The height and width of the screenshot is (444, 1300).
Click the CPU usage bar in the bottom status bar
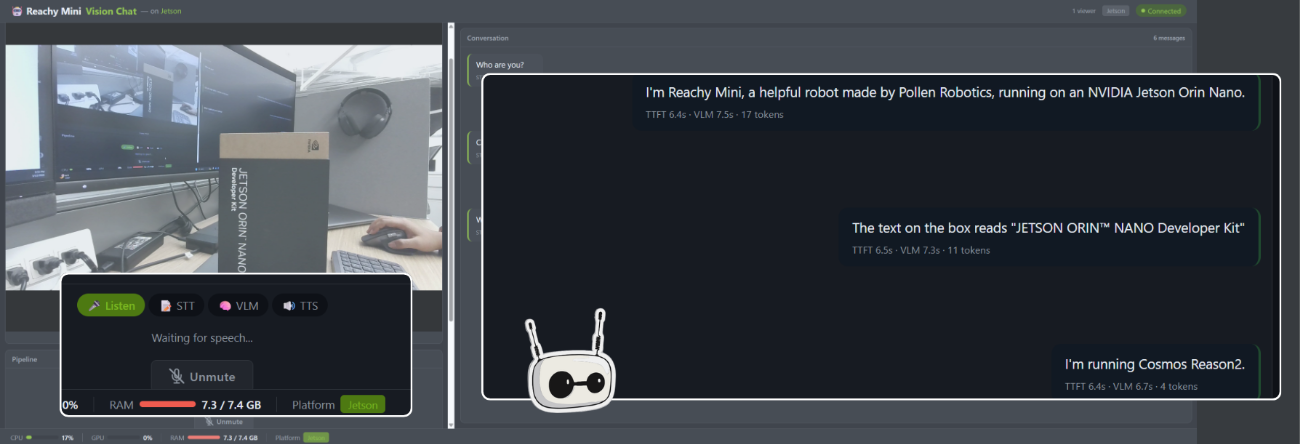[41, 438]
